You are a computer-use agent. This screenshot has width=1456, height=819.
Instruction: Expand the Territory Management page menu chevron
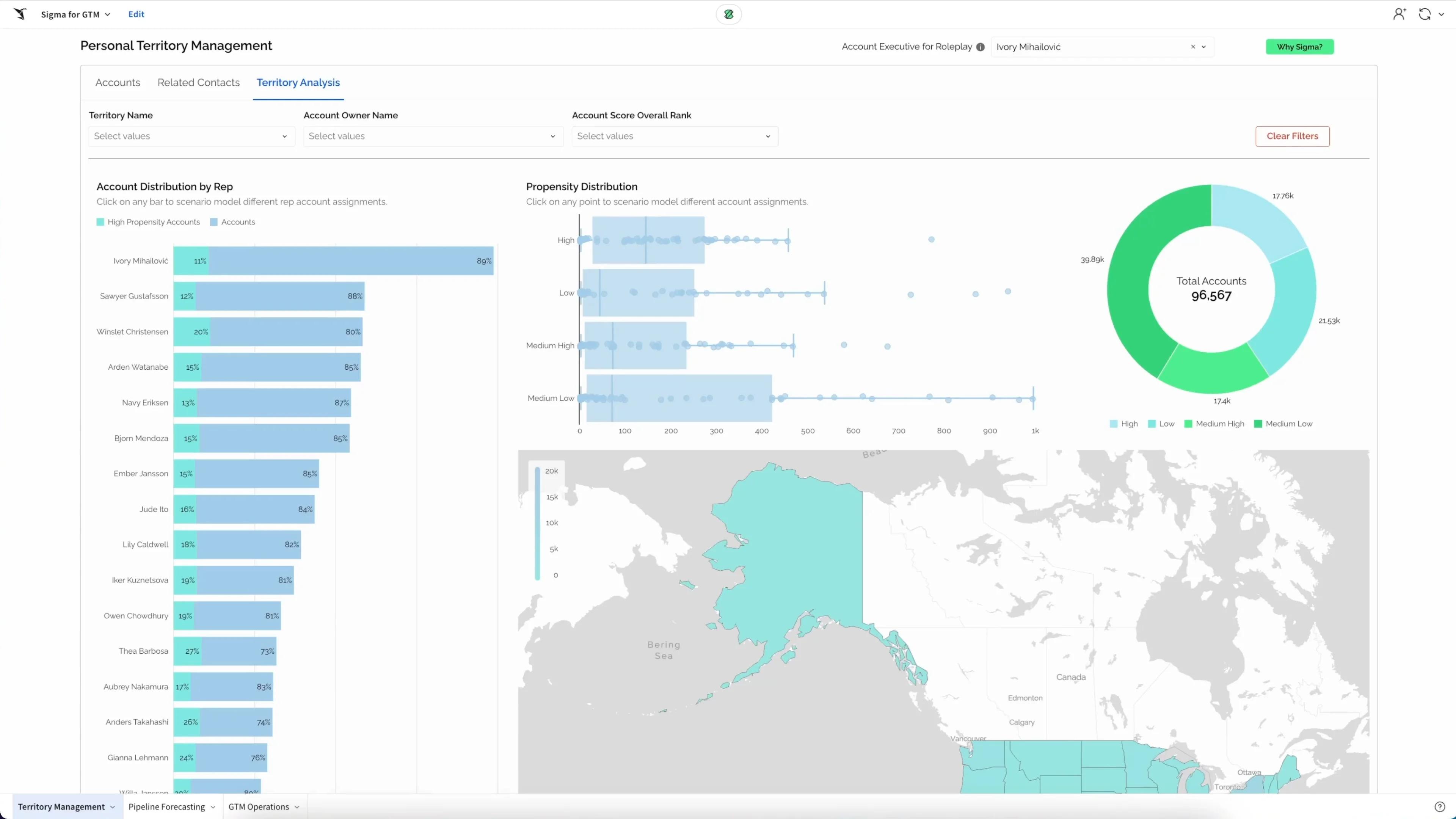pos(113,806)
